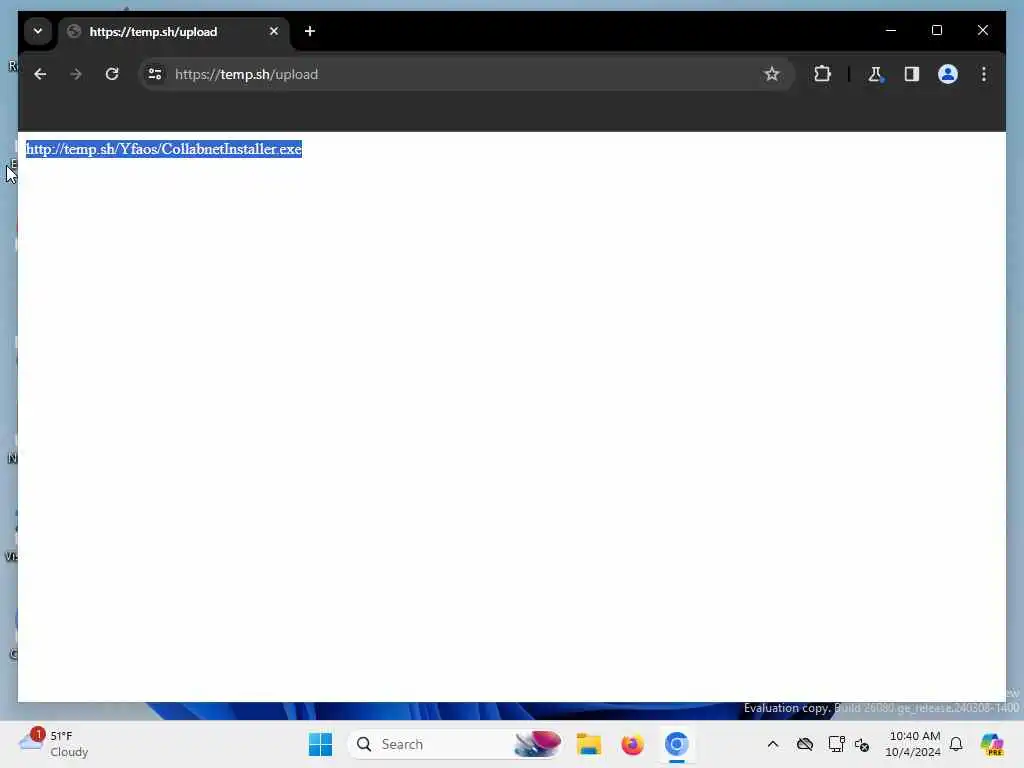The height and width of the screenshot is (768, 1024).
Task: Minimize the Chrome window
Action: pos(891,30)
